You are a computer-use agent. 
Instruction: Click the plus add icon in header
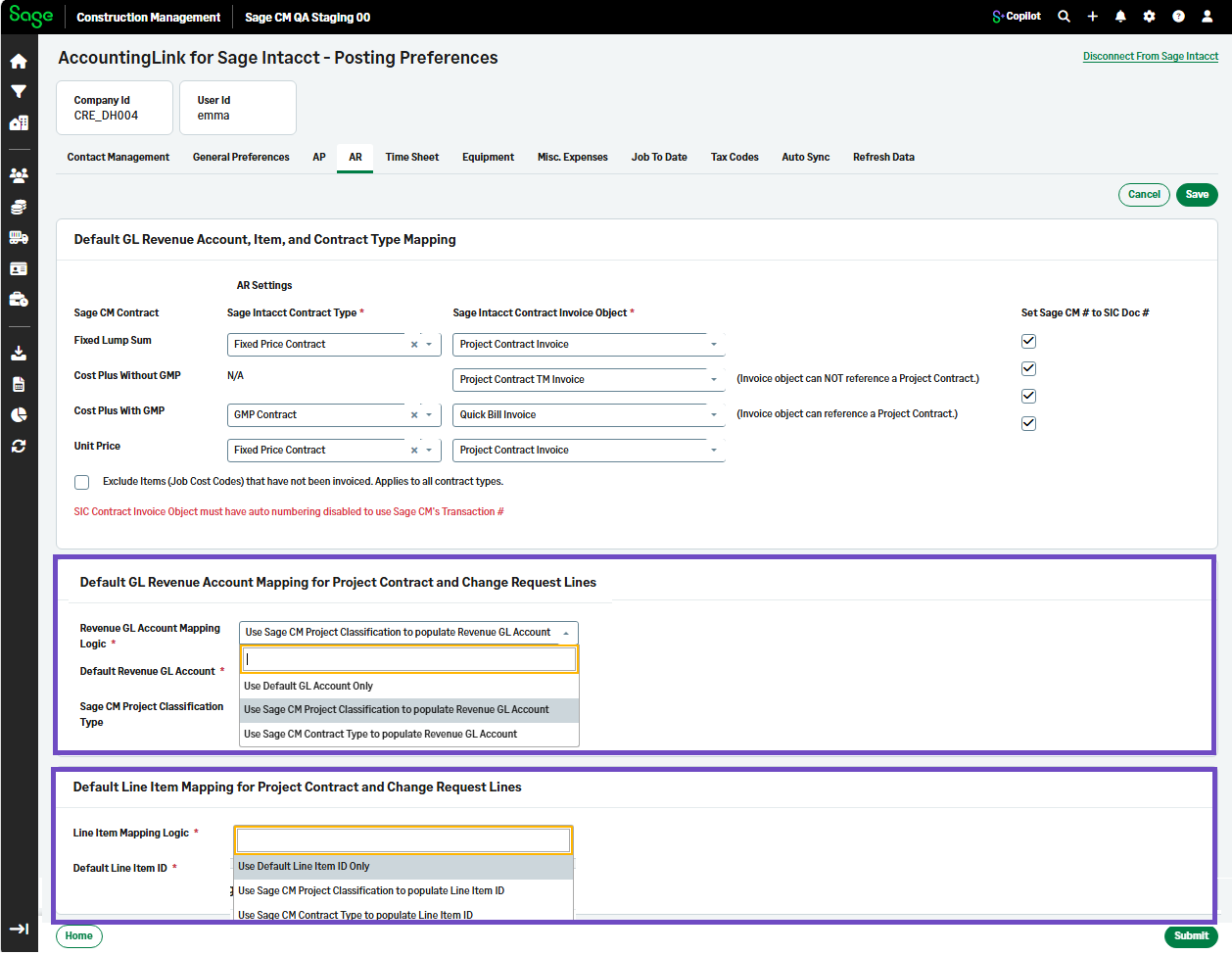[1093, 17]
